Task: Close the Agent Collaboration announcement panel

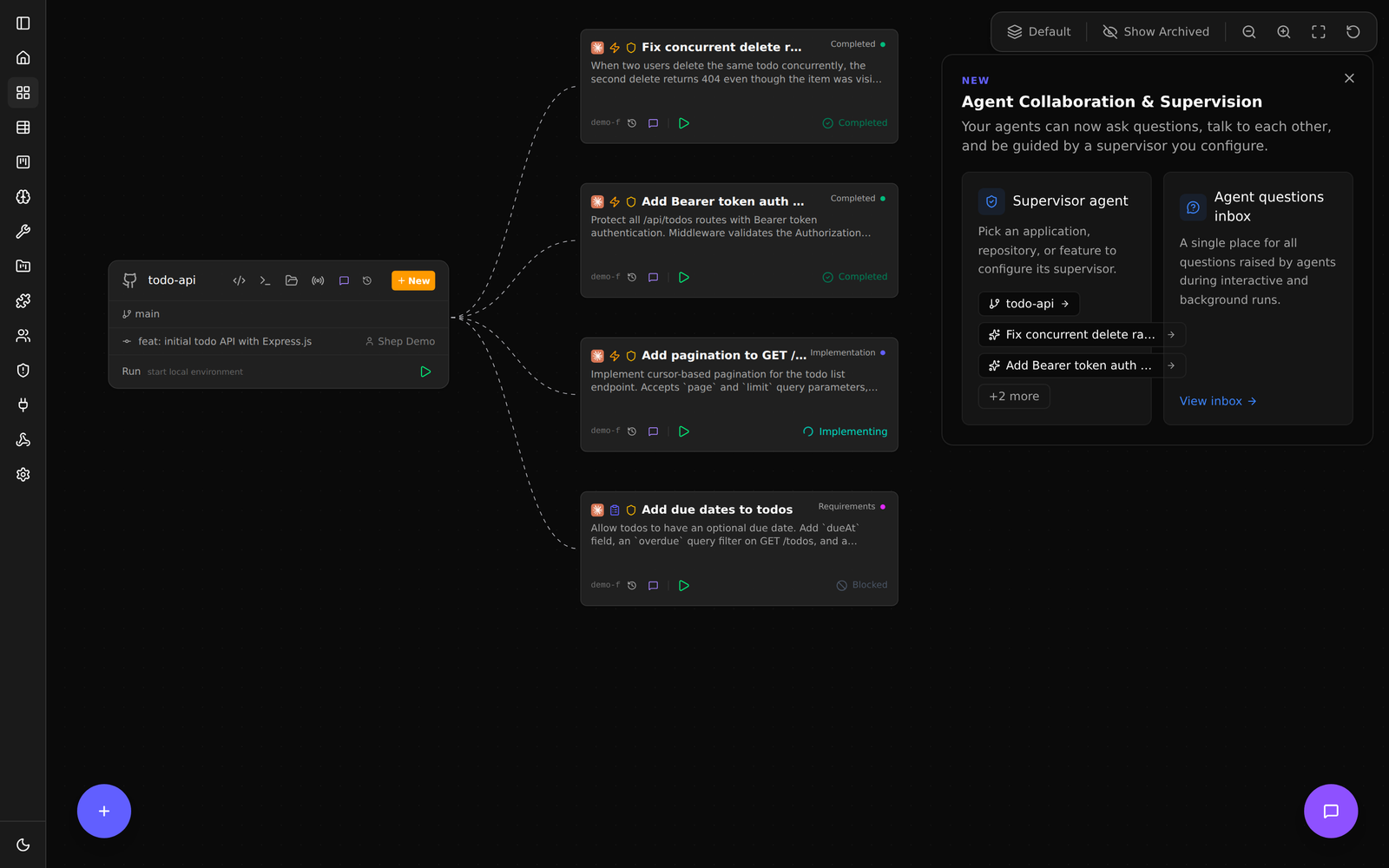Action: click(x=1349, y=78)
